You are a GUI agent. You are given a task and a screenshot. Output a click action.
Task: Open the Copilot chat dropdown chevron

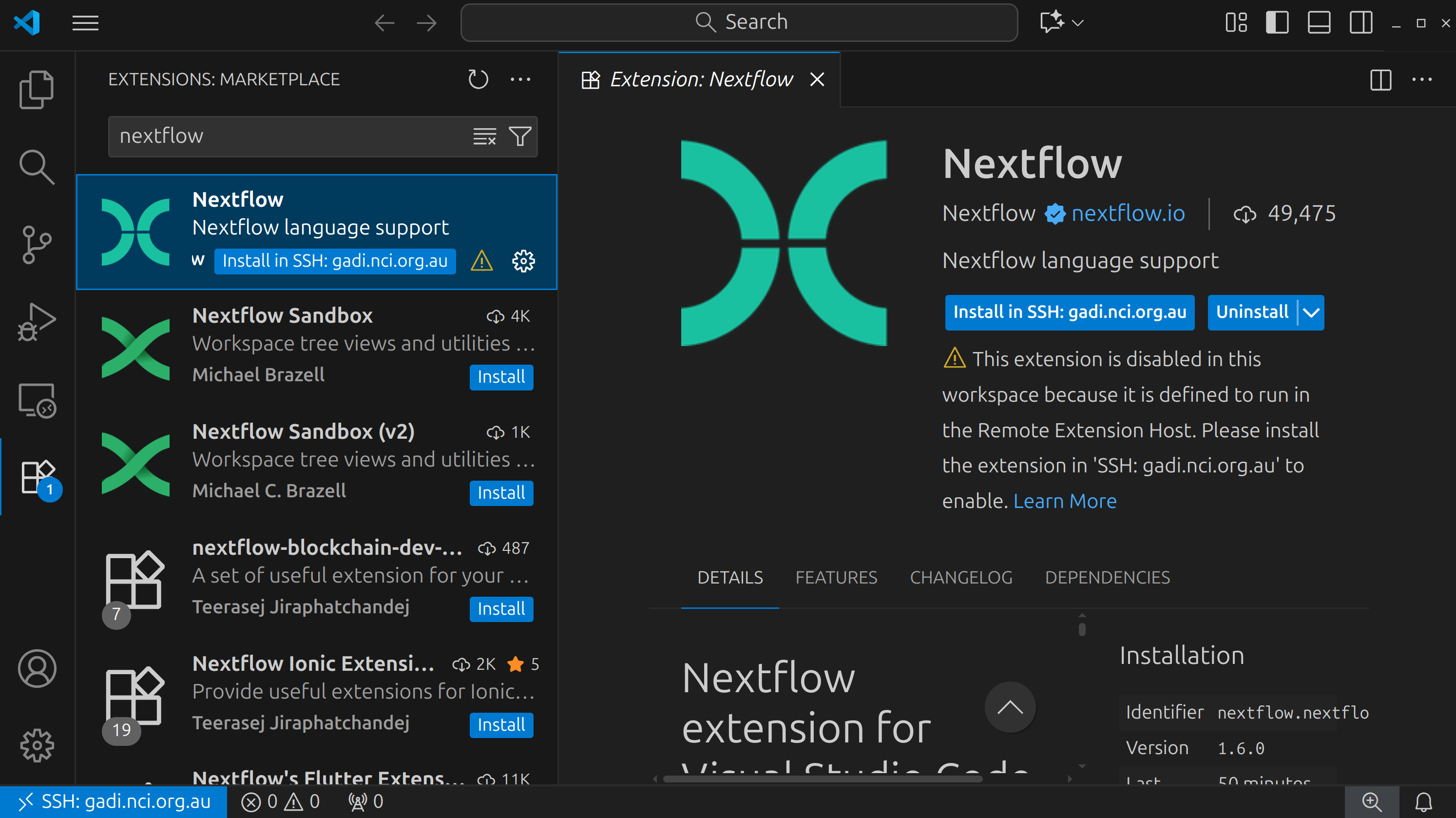[x=1078, y=22]
